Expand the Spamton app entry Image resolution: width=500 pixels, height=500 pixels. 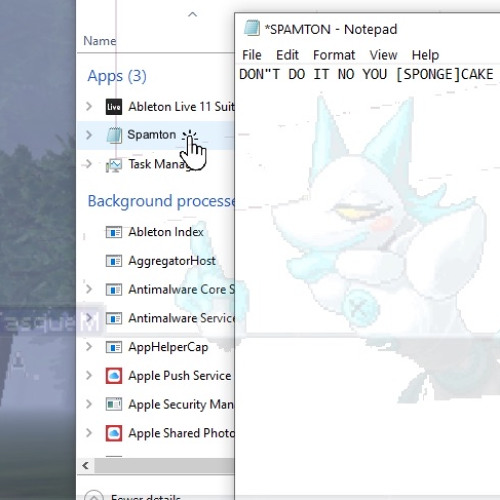click(x=89, y=135)
